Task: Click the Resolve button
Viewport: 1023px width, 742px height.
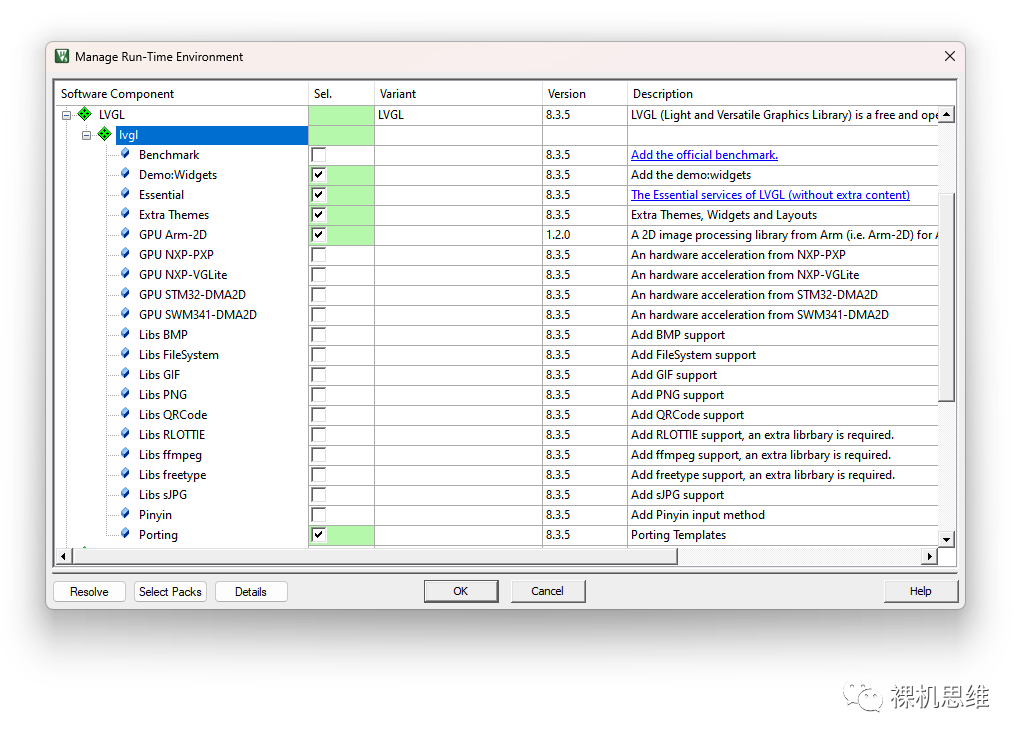Action: point(89,591)
